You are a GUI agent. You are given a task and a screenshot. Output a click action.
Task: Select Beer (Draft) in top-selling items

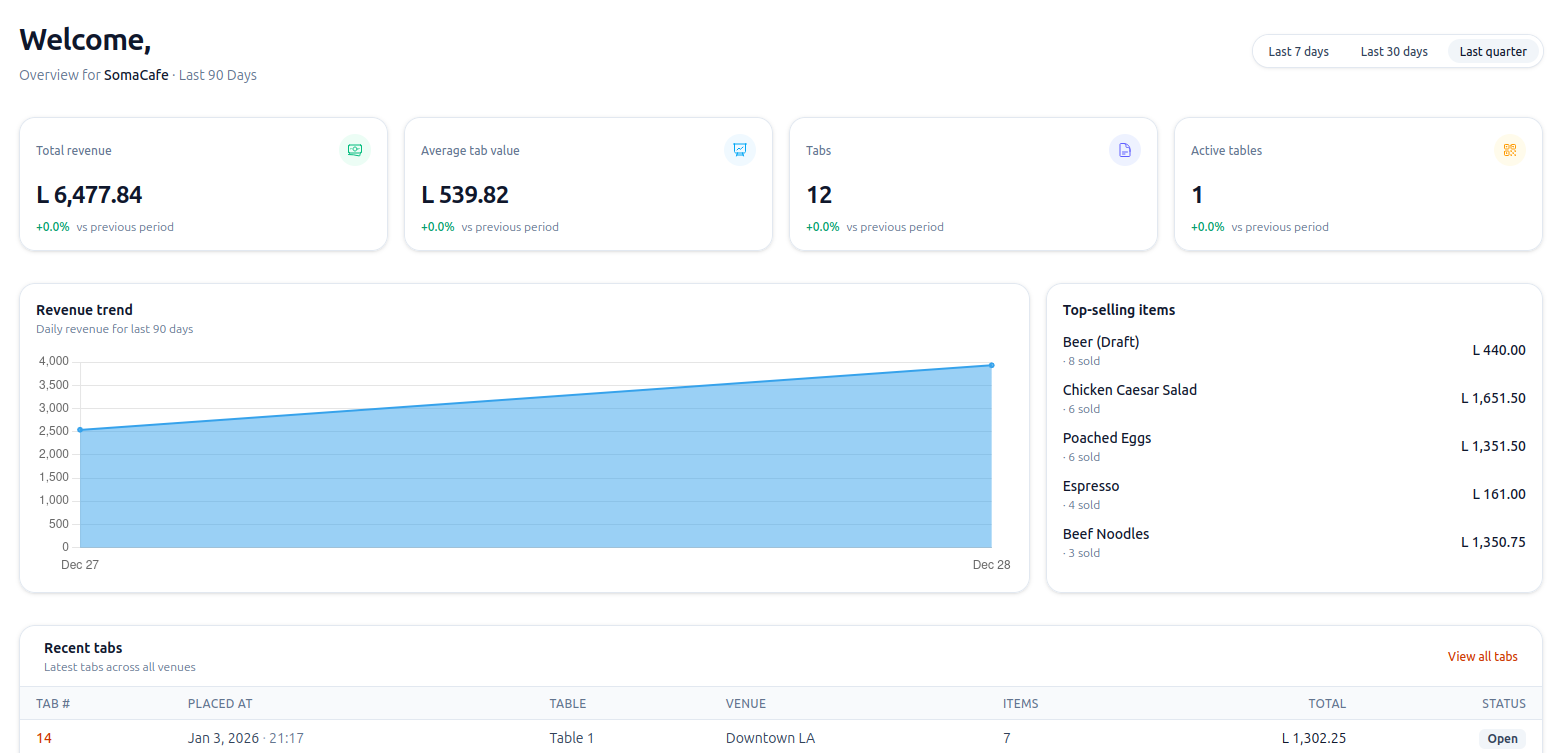click(1100, 342)
